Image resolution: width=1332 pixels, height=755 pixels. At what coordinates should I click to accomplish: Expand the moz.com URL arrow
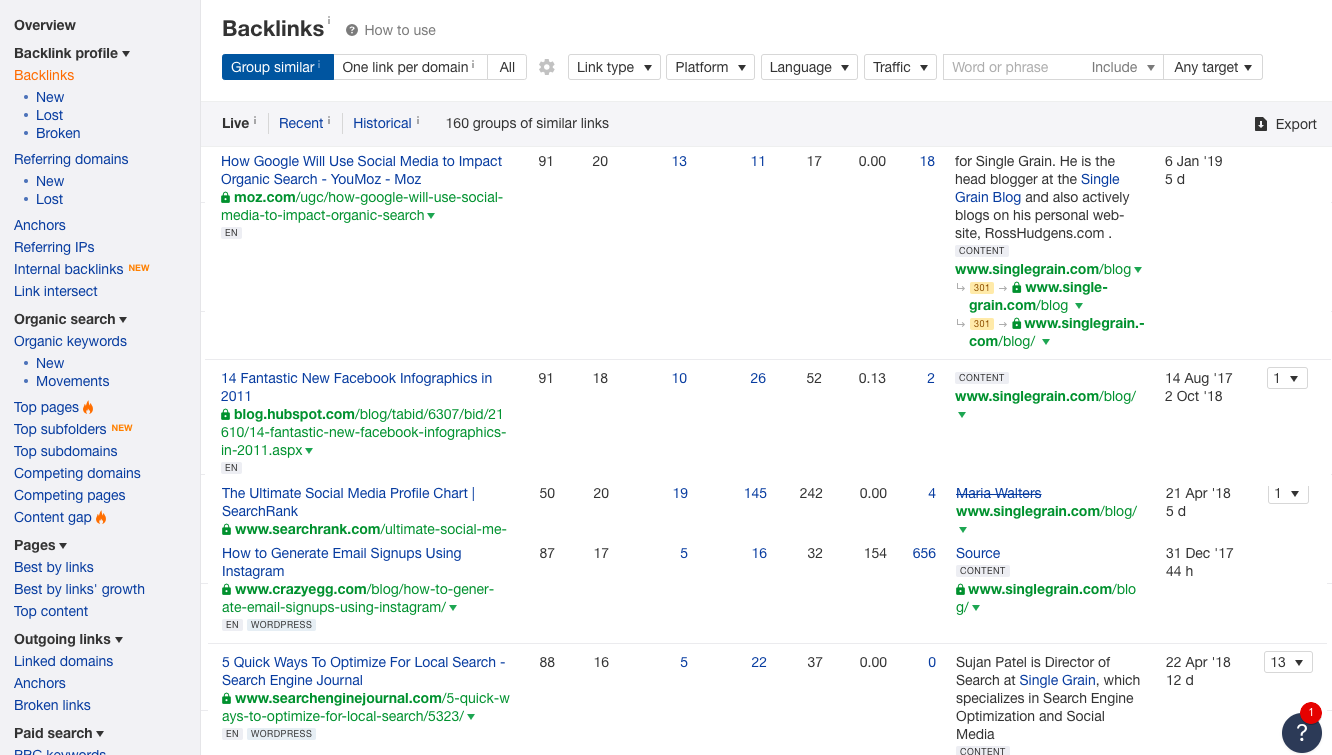(431, 216)
